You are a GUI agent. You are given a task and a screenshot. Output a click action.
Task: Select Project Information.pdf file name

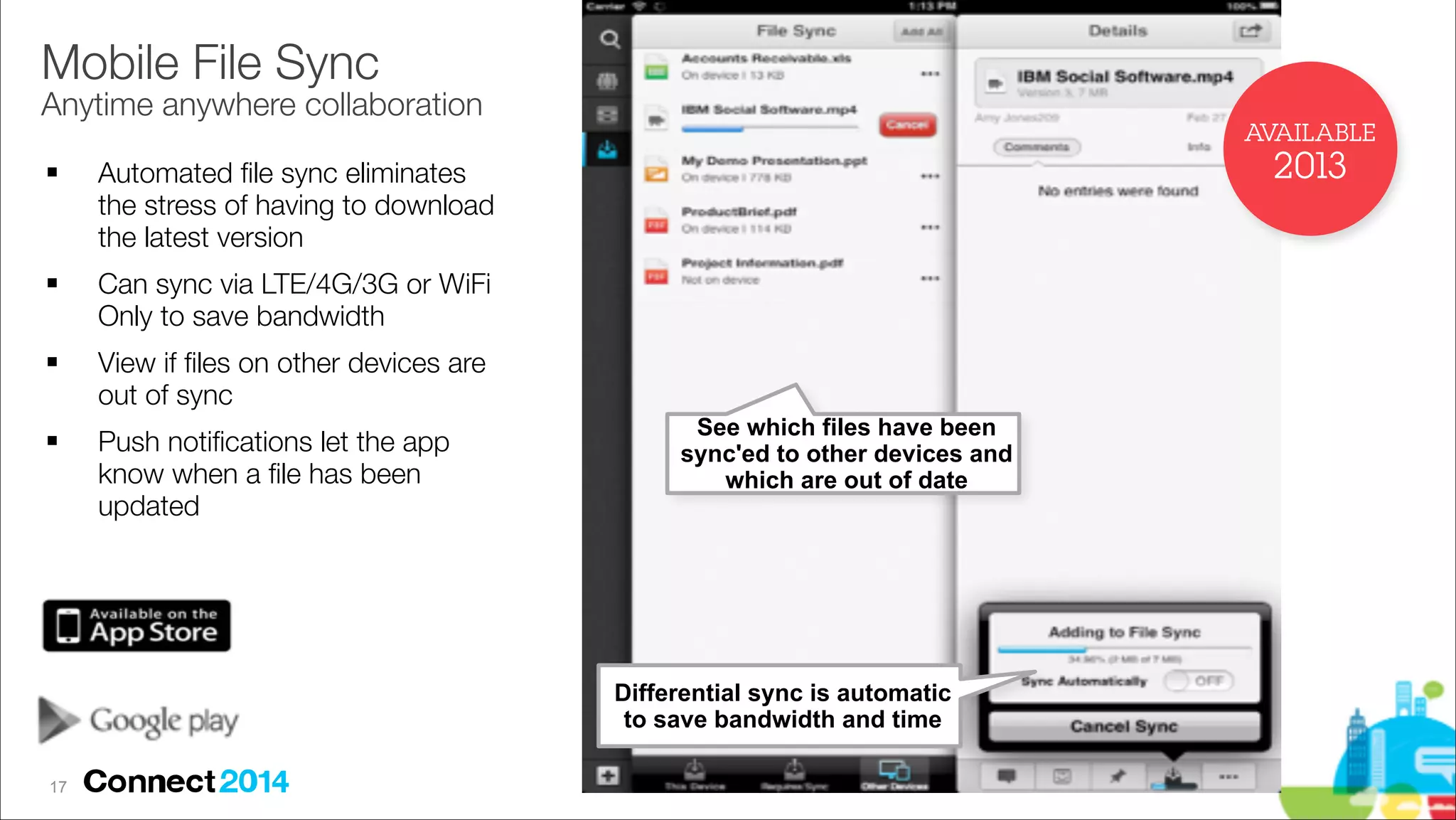point(762,263)
